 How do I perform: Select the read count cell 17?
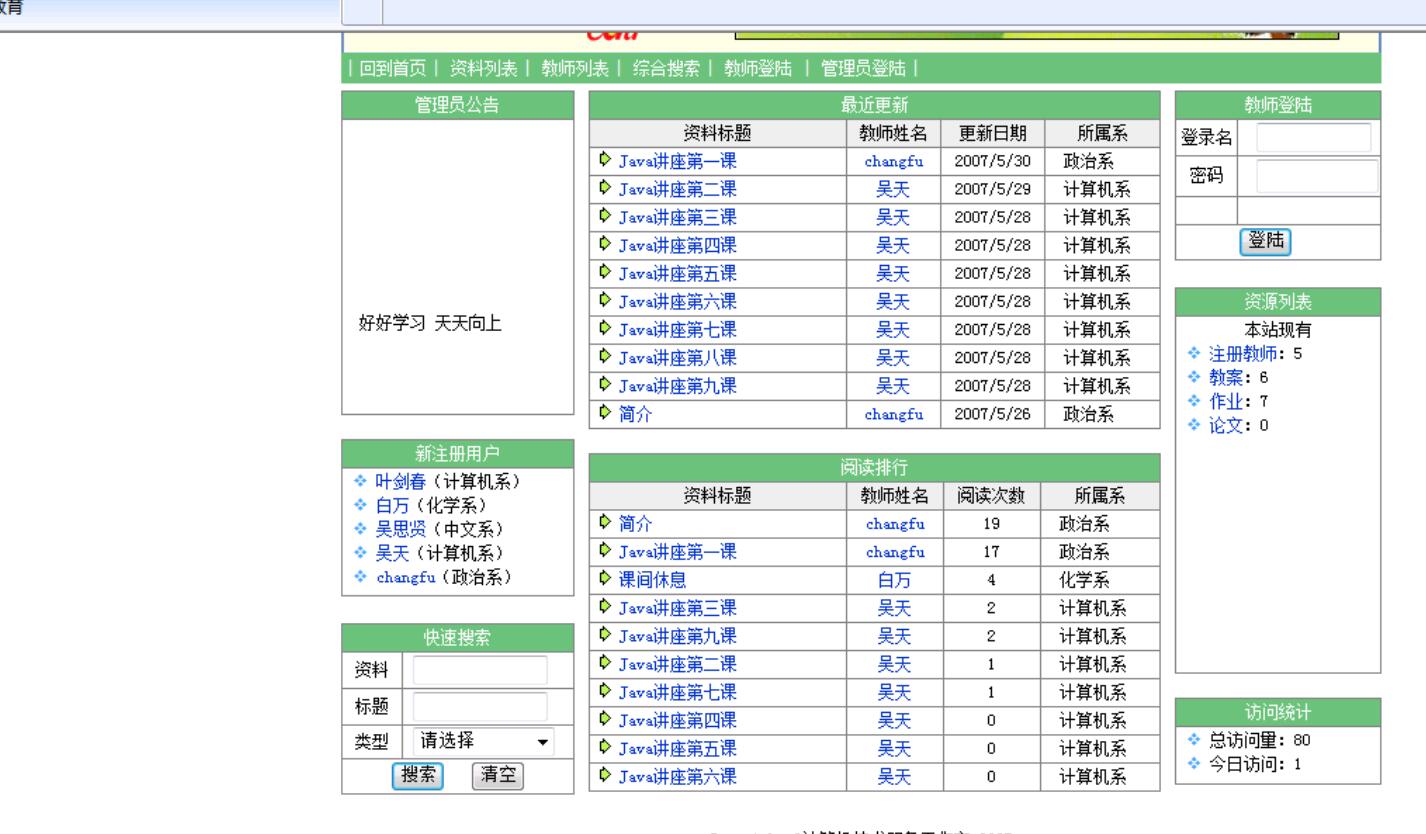pos(990,550)
